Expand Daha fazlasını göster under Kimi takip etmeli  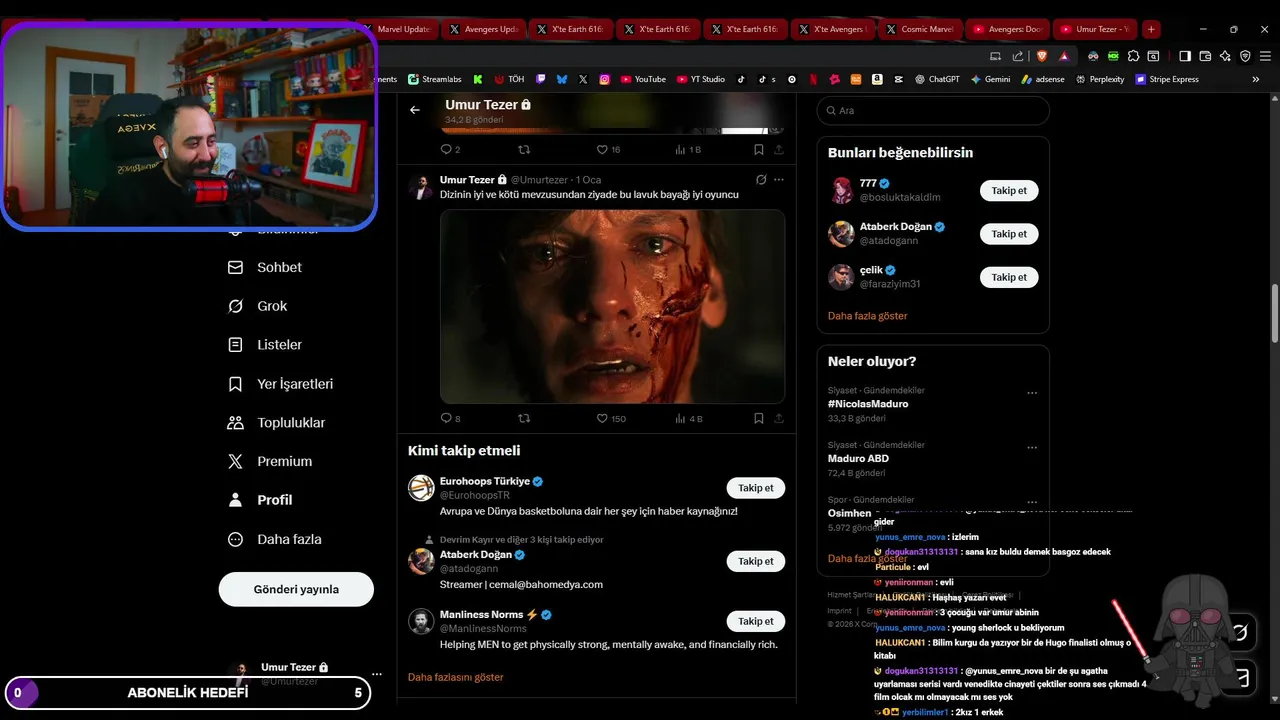point(456,677)
